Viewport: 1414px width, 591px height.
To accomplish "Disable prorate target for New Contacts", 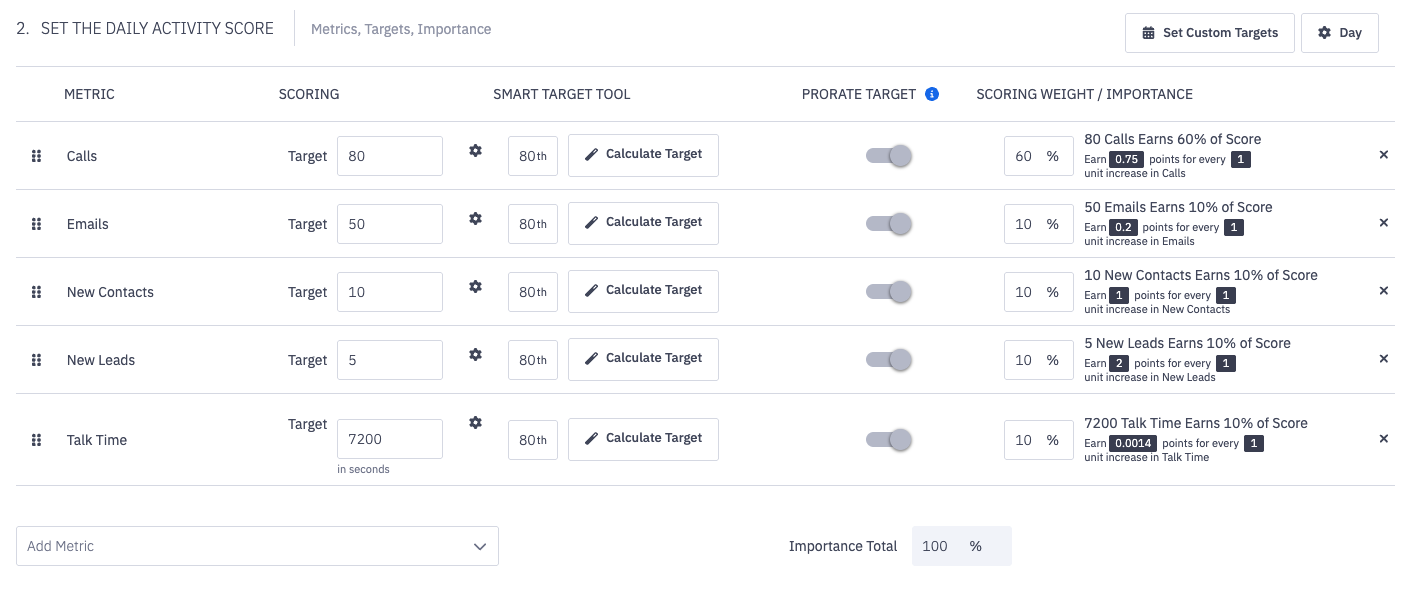I will (x=889, y=292).
